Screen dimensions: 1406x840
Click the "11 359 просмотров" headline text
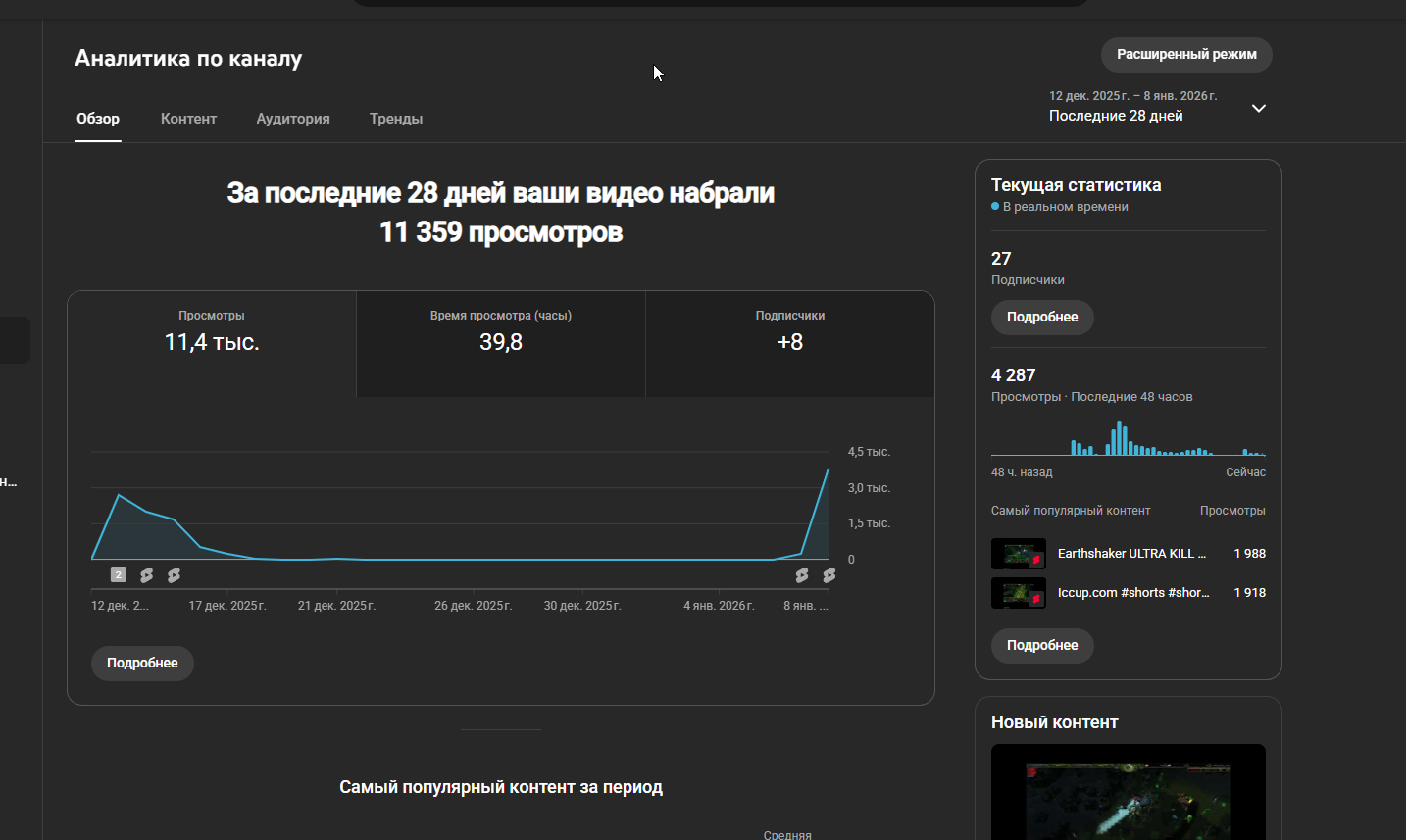(501, 232)
